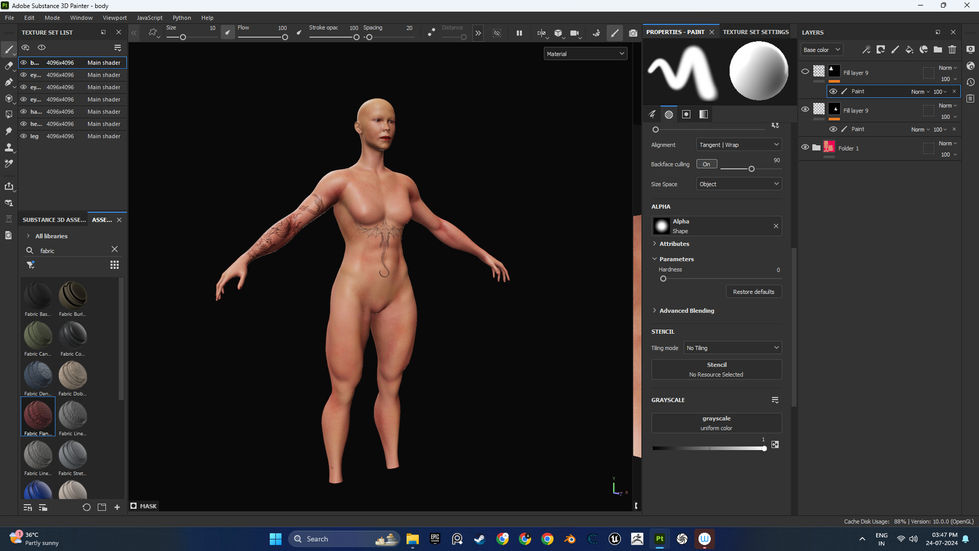Click the camera render icon in top toolbar
979x551 pixels.
point(633,33)
